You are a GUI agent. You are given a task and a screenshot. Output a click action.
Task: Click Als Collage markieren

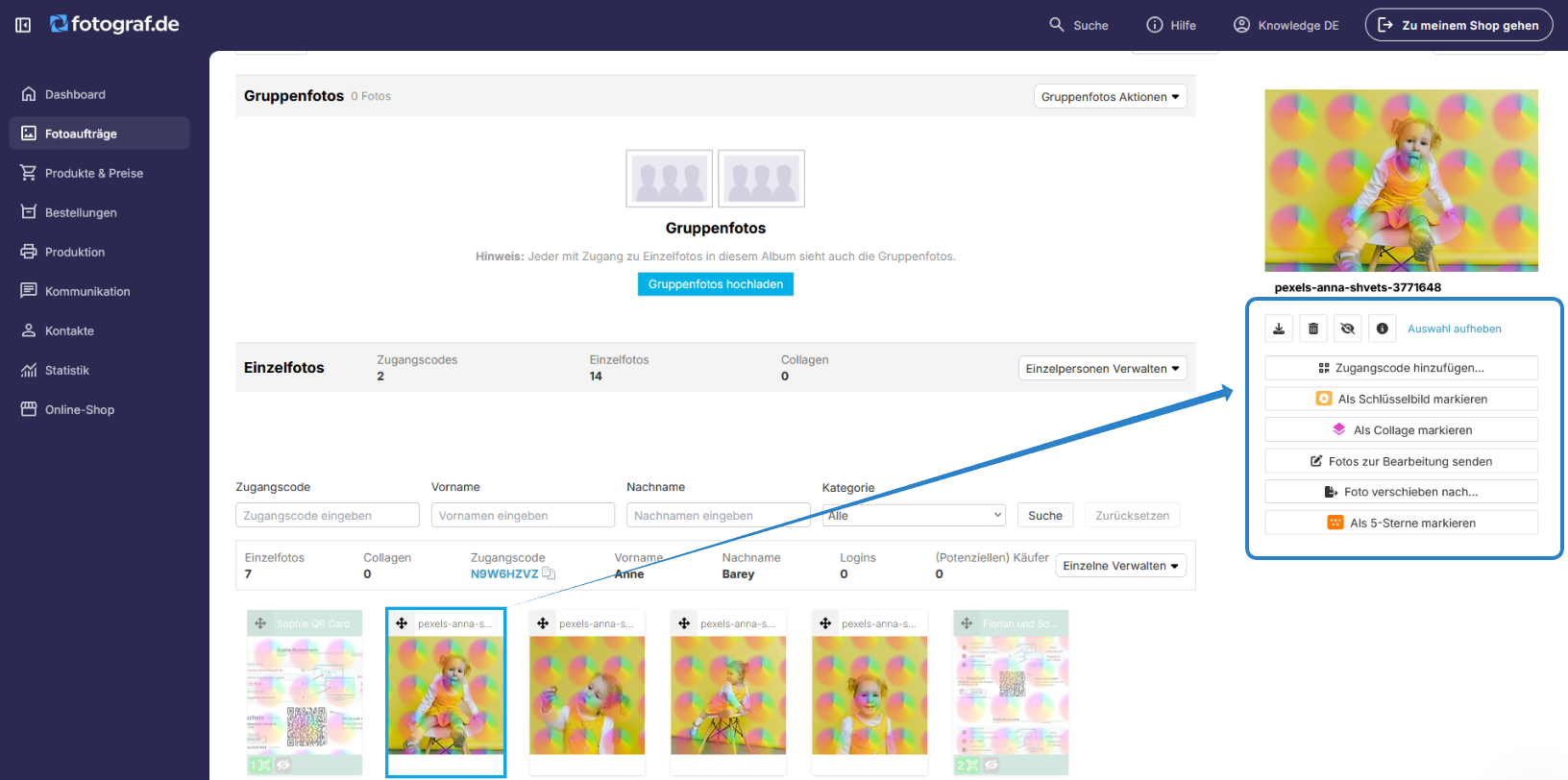tap(1401, 430)
